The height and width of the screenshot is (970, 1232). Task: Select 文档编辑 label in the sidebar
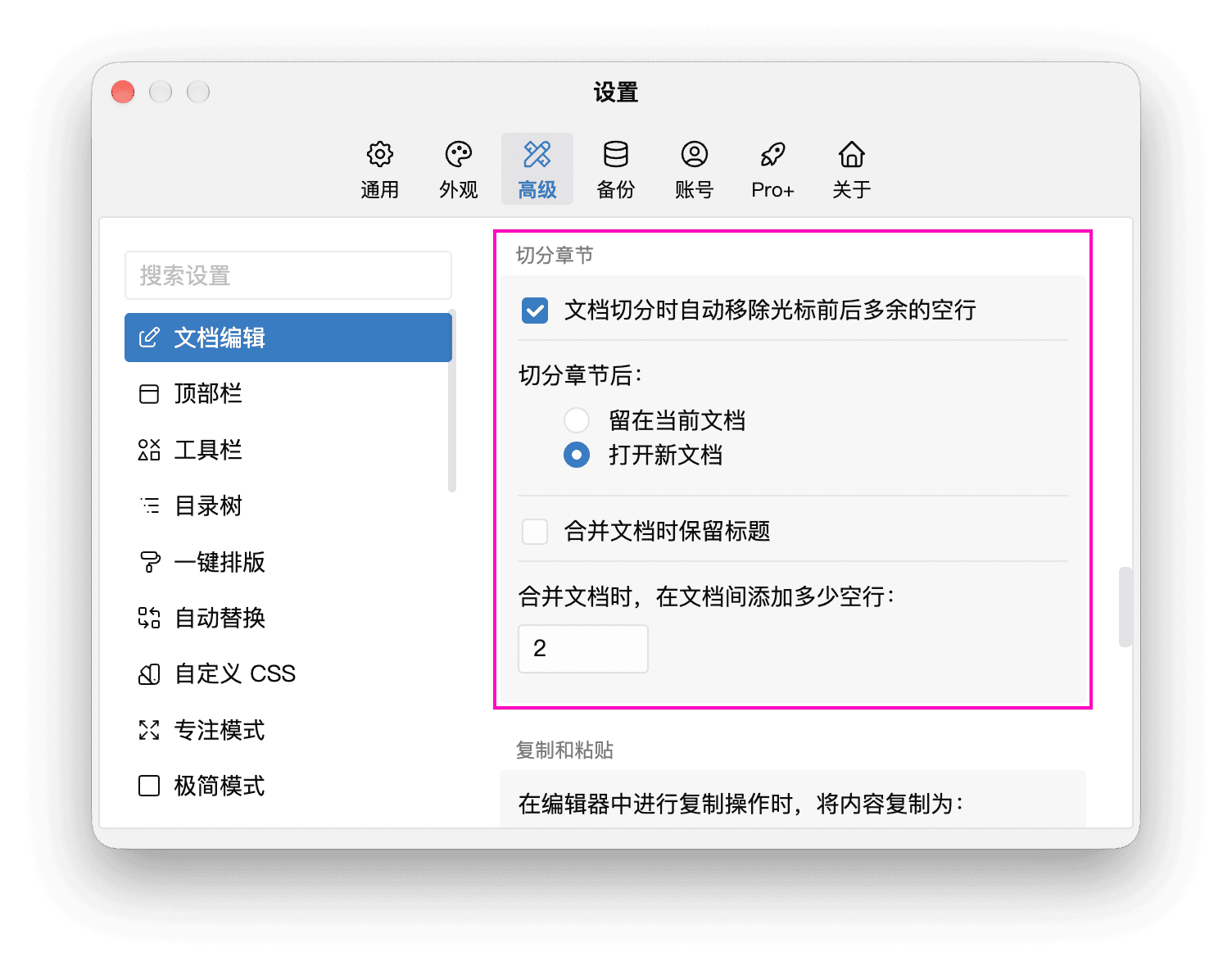click(x=220, y=338)
